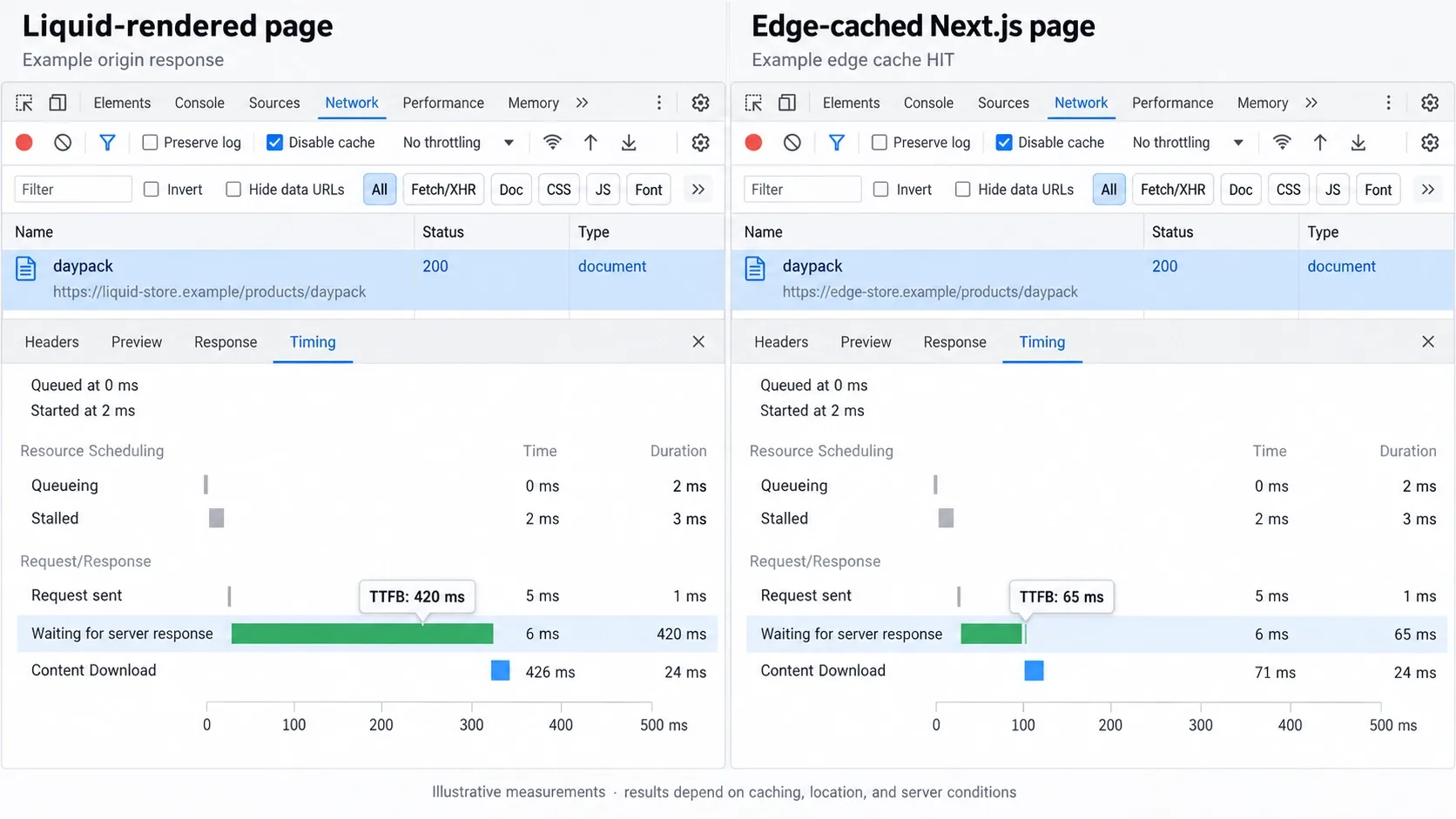
Task: Filter by Fetch/XHR in Liquid-rendered panel
Action: click(x=443, y=189)
